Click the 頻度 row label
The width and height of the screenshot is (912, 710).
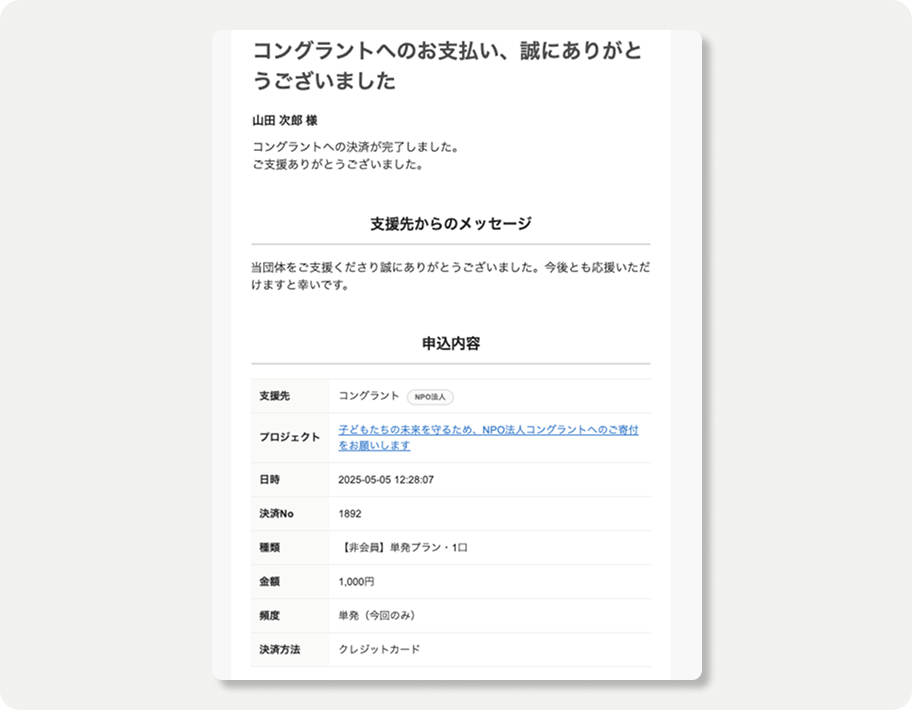tap(269, 615)
